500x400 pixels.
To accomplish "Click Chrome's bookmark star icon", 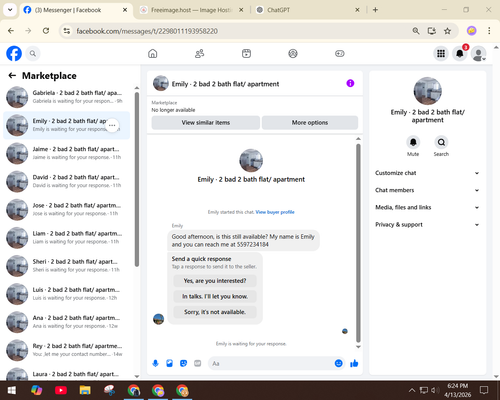I will 447,31.
